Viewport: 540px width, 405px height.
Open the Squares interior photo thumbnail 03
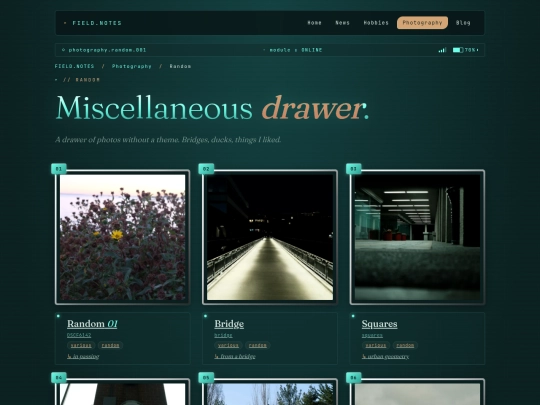[417, 237]
